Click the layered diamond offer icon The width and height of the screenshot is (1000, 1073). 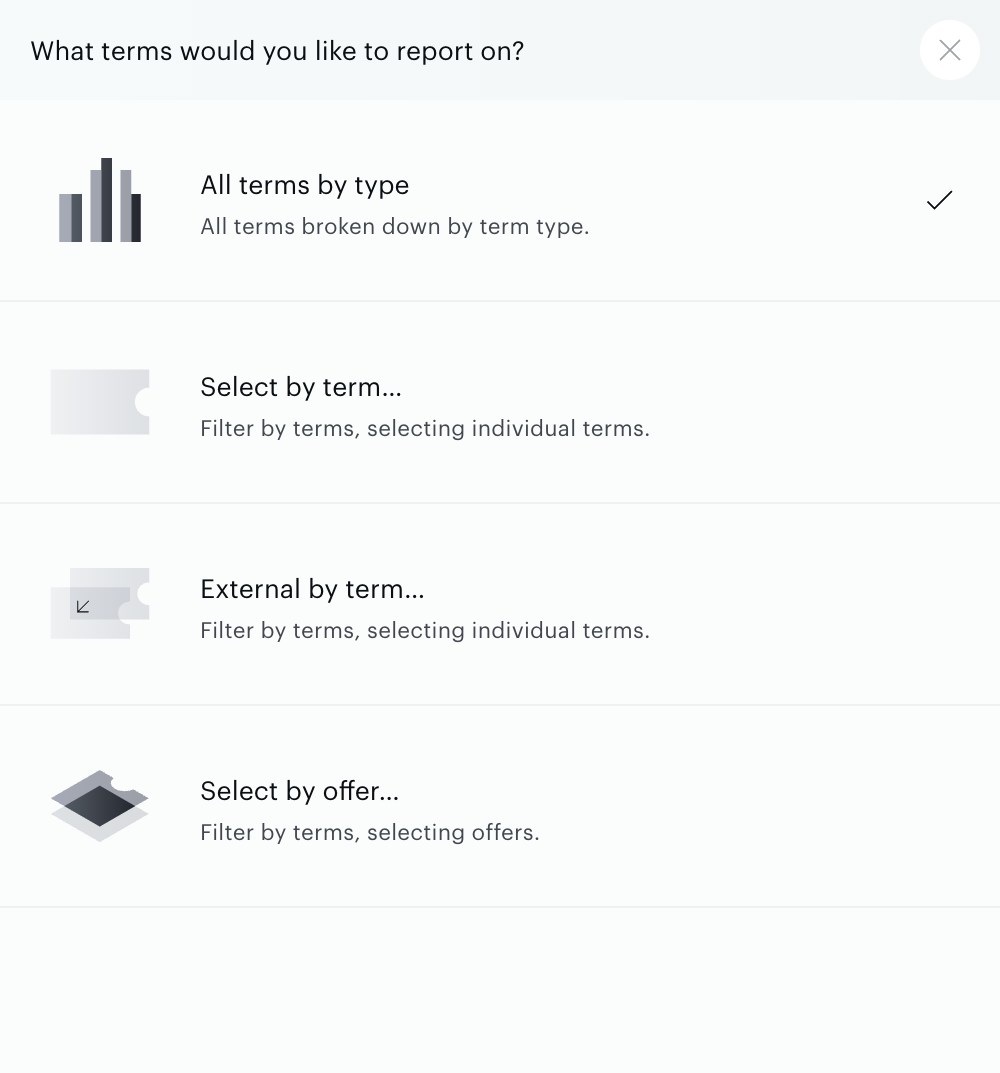[x=100, y=805]
